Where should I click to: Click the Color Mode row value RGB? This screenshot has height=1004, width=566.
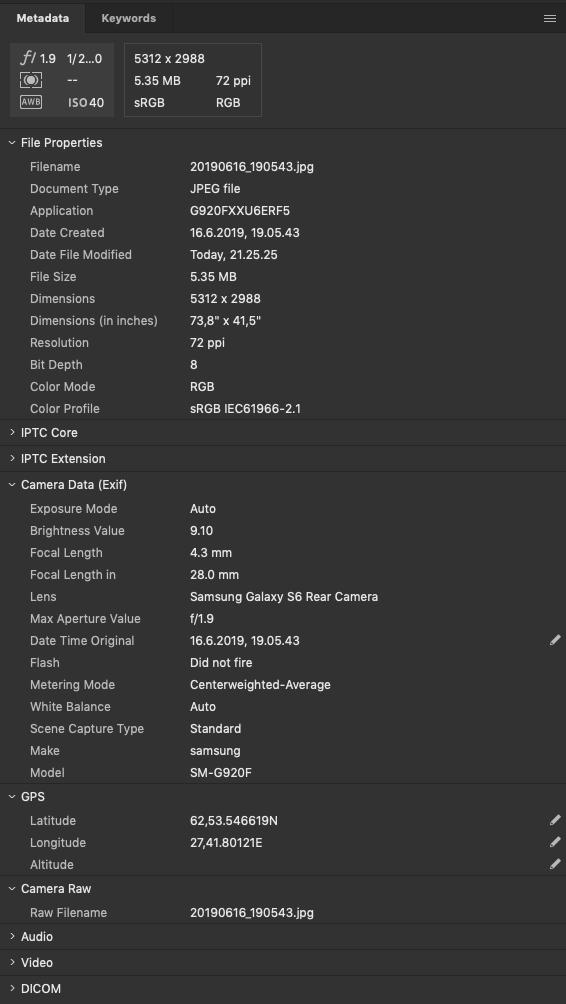[202, 387]
